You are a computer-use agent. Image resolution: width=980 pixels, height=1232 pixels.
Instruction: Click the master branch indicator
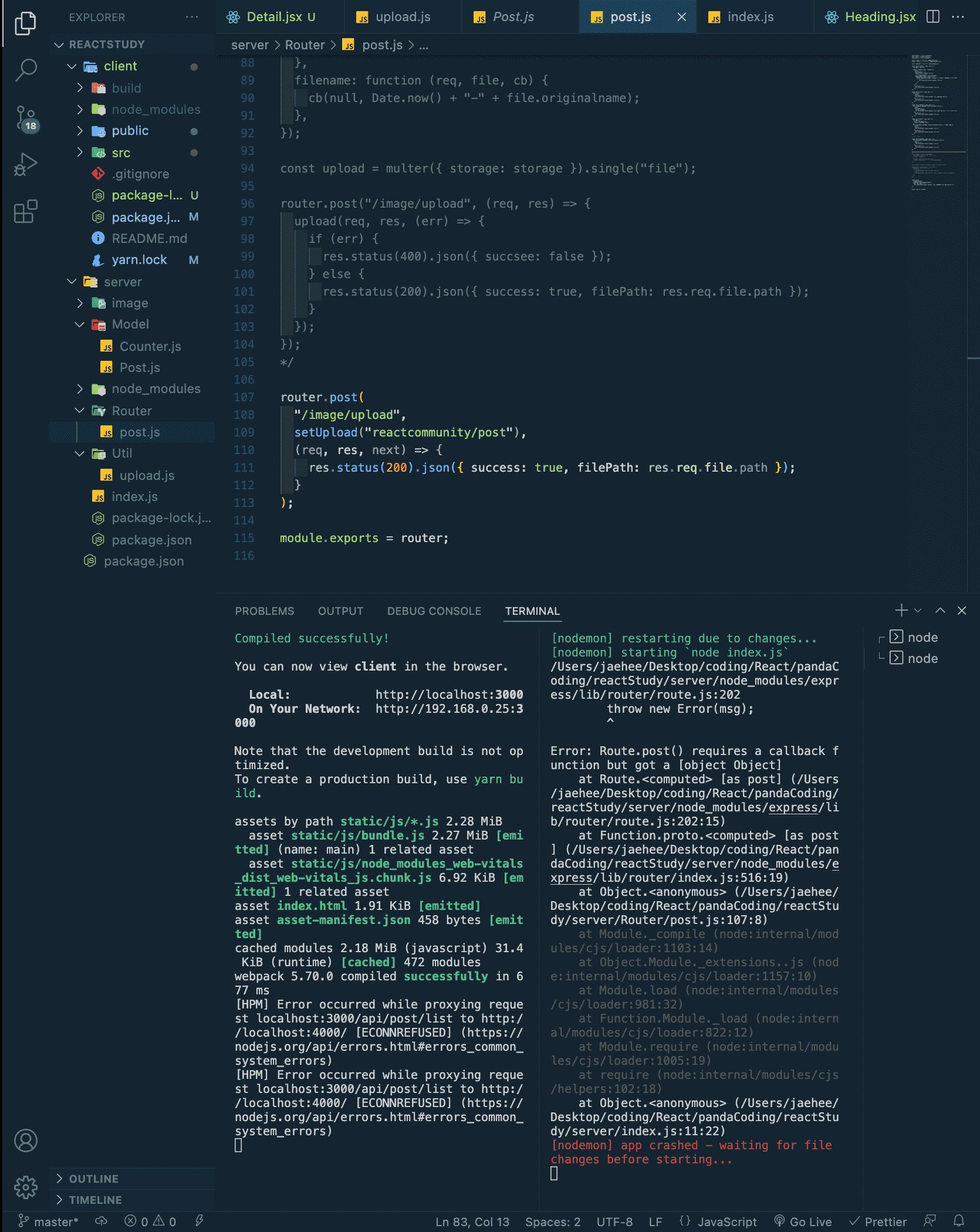[48, 1221]
